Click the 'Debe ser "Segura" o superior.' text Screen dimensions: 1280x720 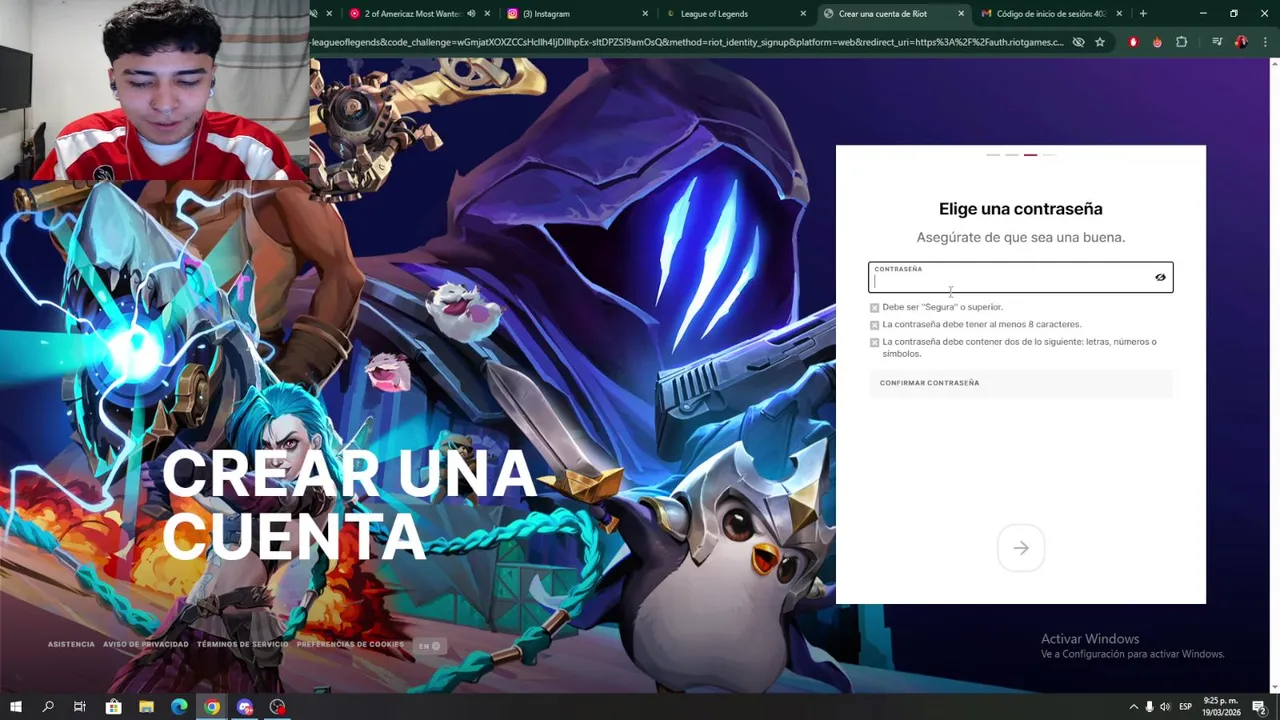click(942, 307)
